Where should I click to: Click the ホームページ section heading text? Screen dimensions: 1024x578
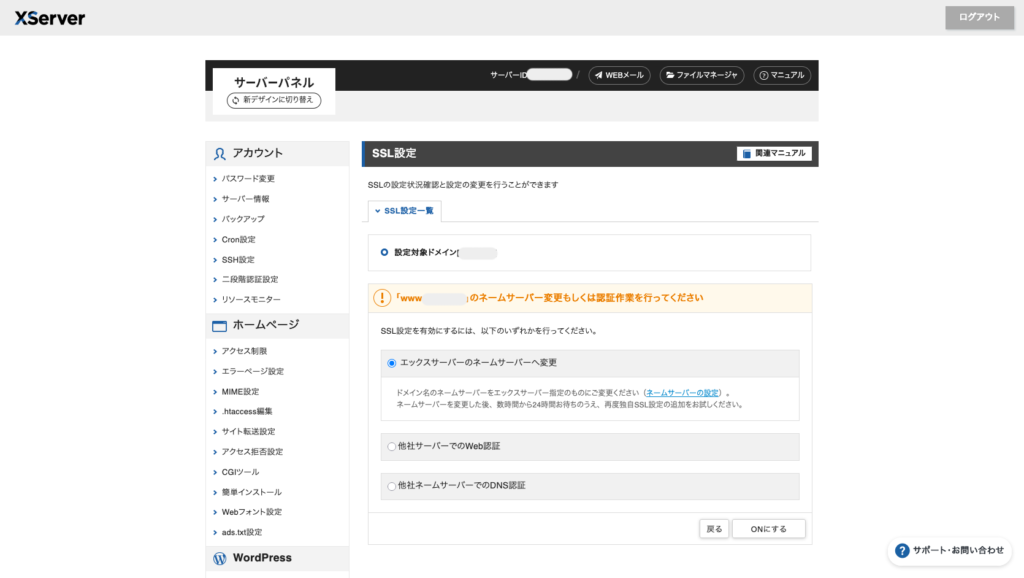266,325
